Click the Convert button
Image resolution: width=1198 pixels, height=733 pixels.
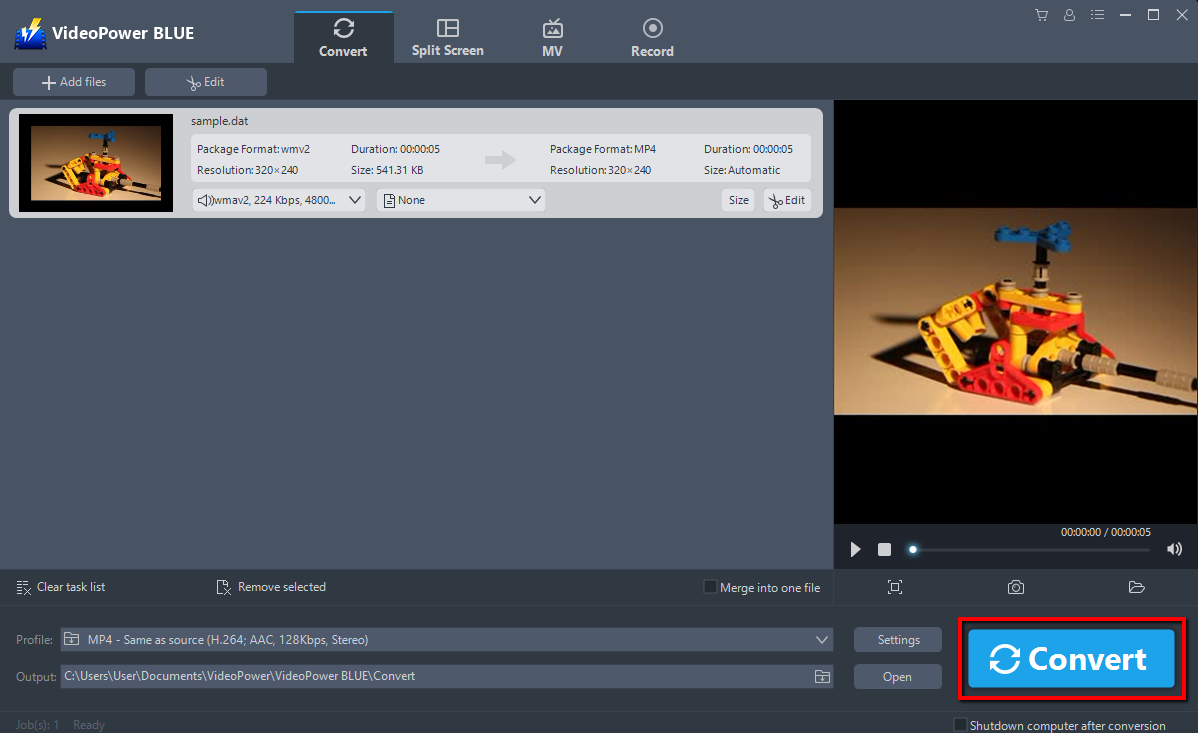point(1069,659)
